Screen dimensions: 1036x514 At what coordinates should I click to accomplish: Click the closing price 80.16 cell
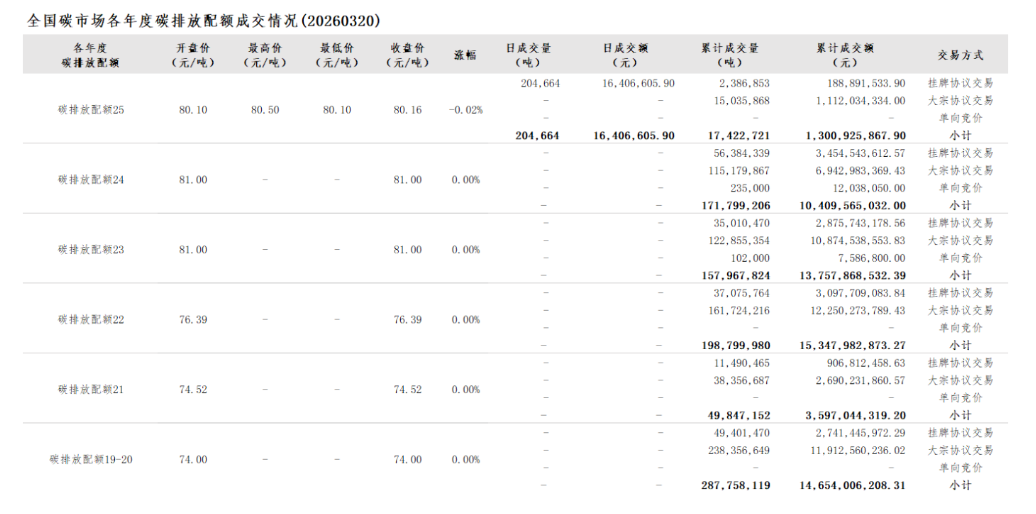tap(407, 109)
